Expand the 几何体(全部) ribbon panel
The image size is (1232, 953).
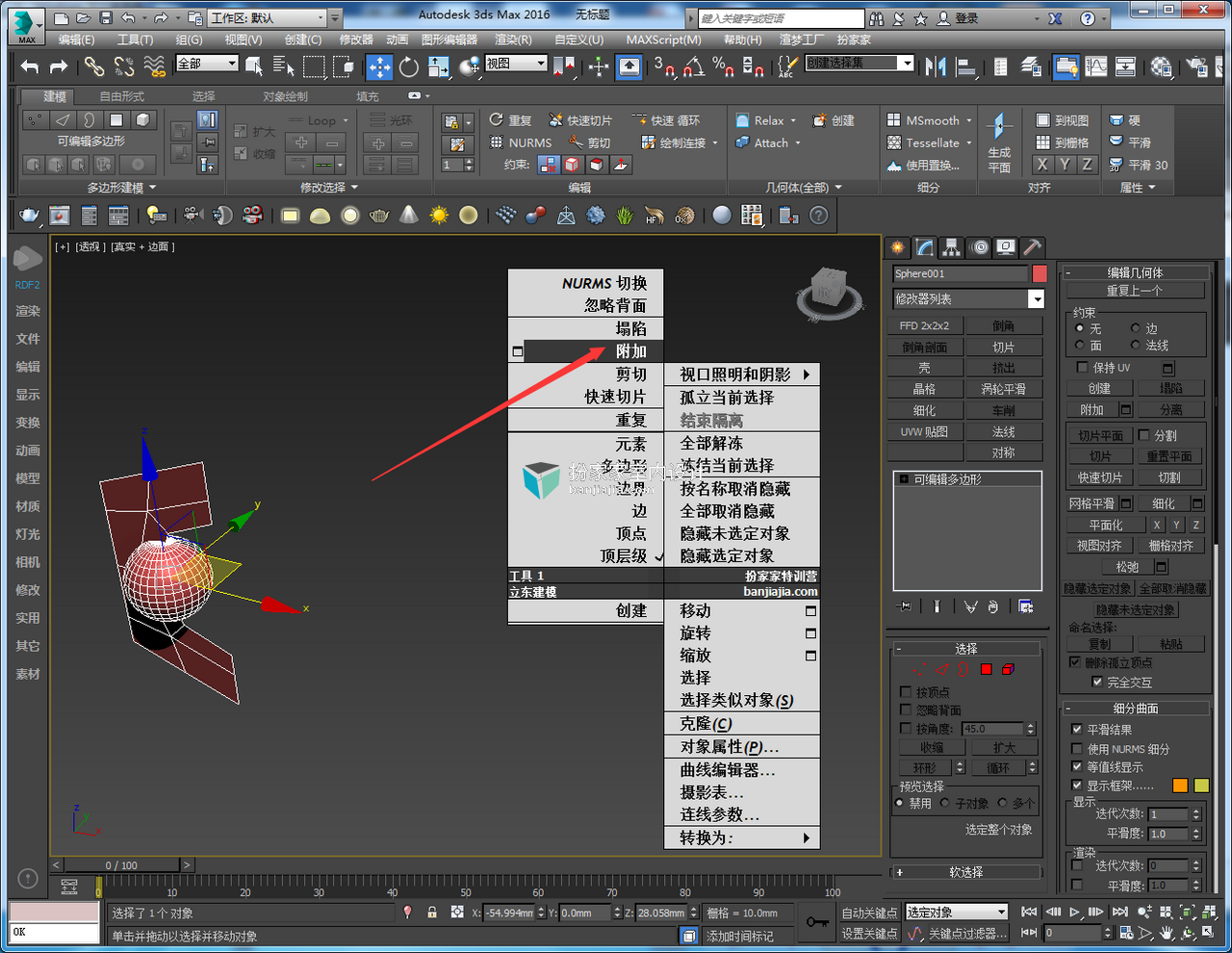(x=804, y=188)
